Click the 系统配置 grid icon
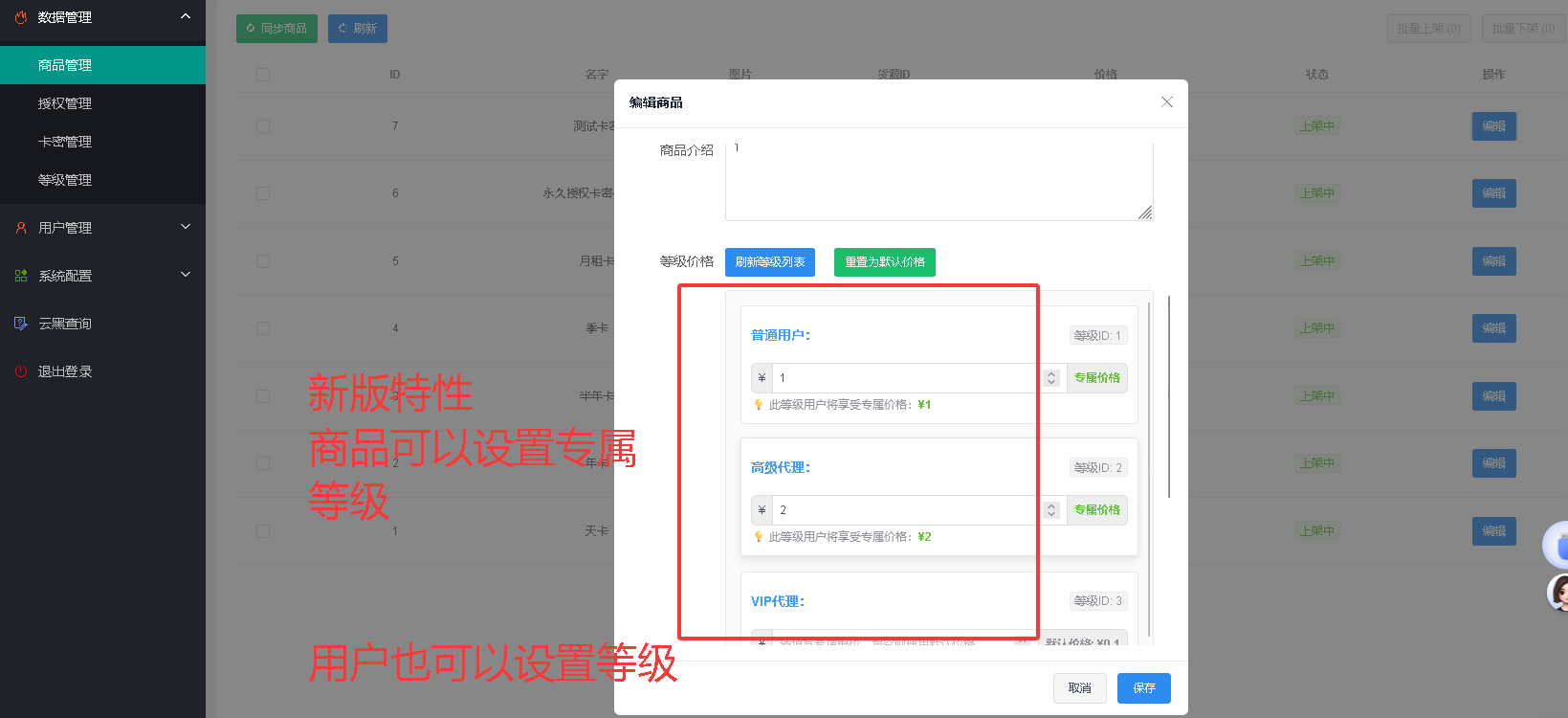Image resolution: width=1568 pixels, height=718 pixels. click(21, 276)
